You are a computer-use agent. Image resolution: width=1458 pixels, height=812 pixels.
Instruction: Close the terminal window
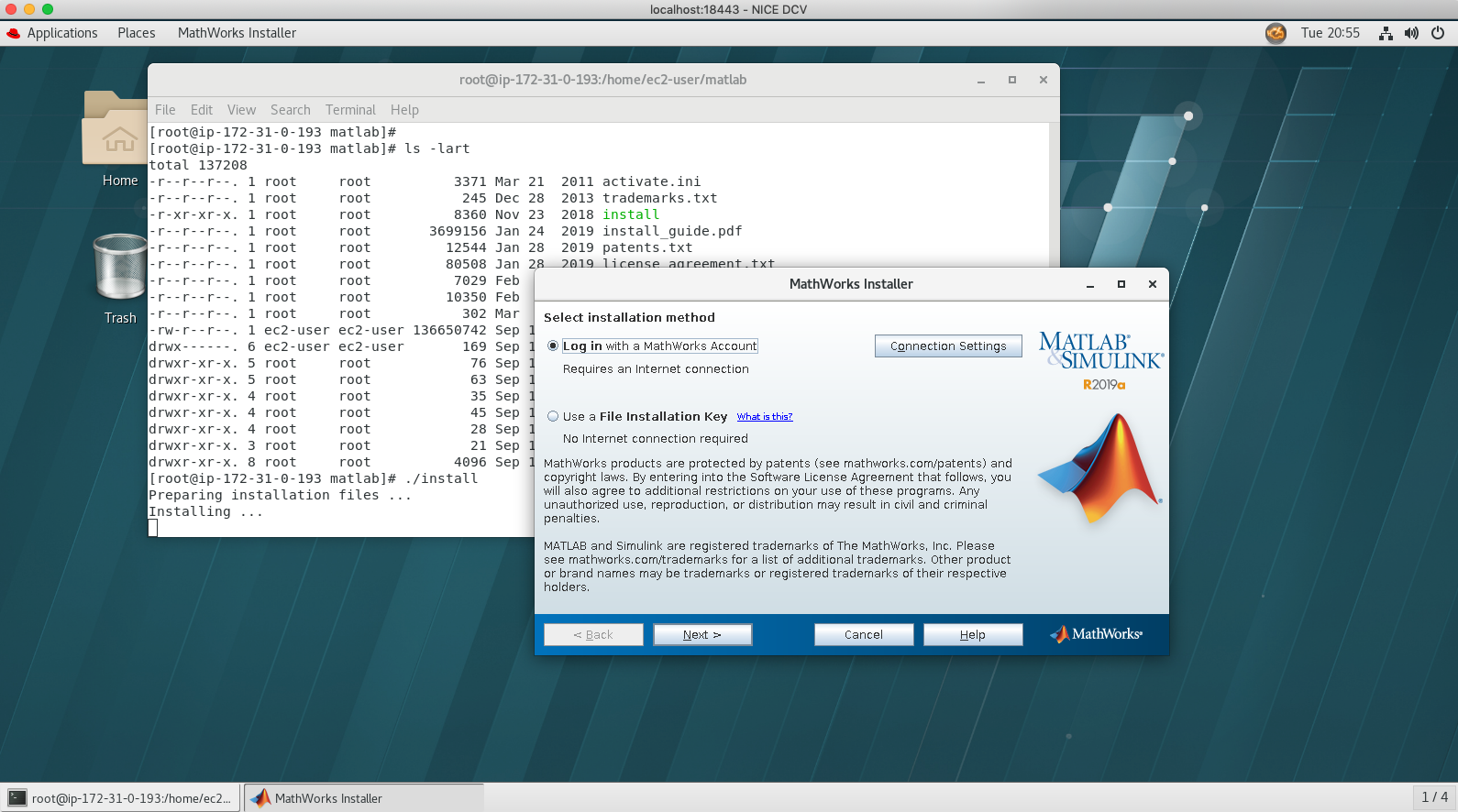click(x=1044, y=81)
